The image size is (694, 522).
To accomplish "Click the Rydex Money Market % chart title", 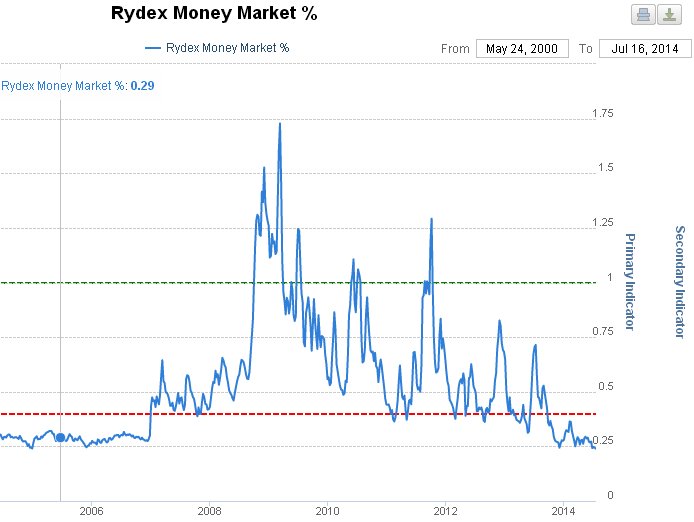I will pyautogui.click(x=211, y=14).
